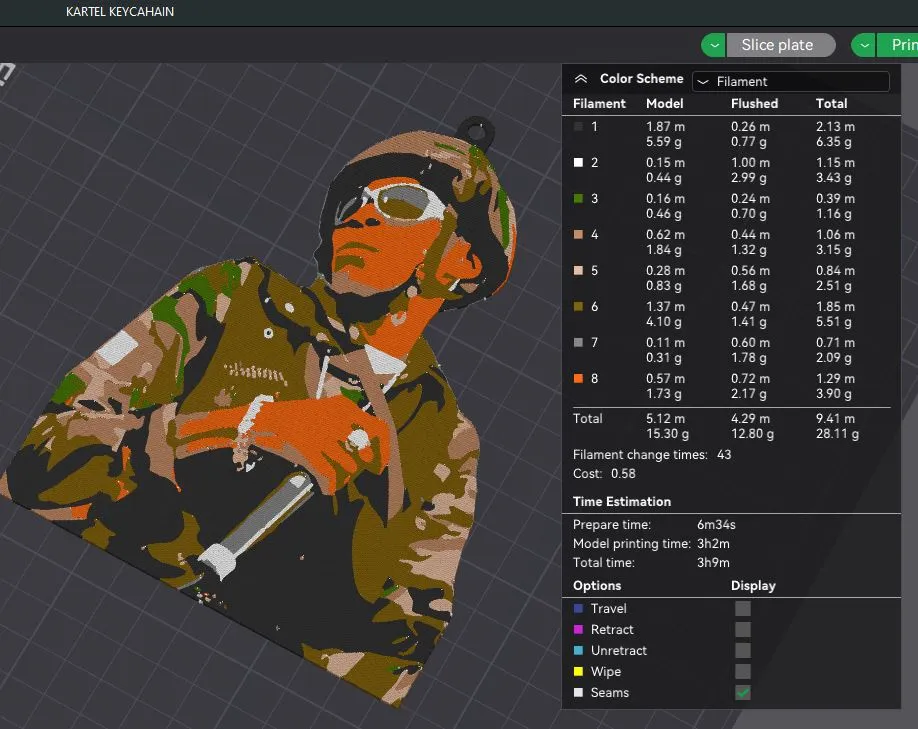Click the Time Estimation heading
Image resolution: width=918 pixels, height=729 pixels.
(622, 502)
